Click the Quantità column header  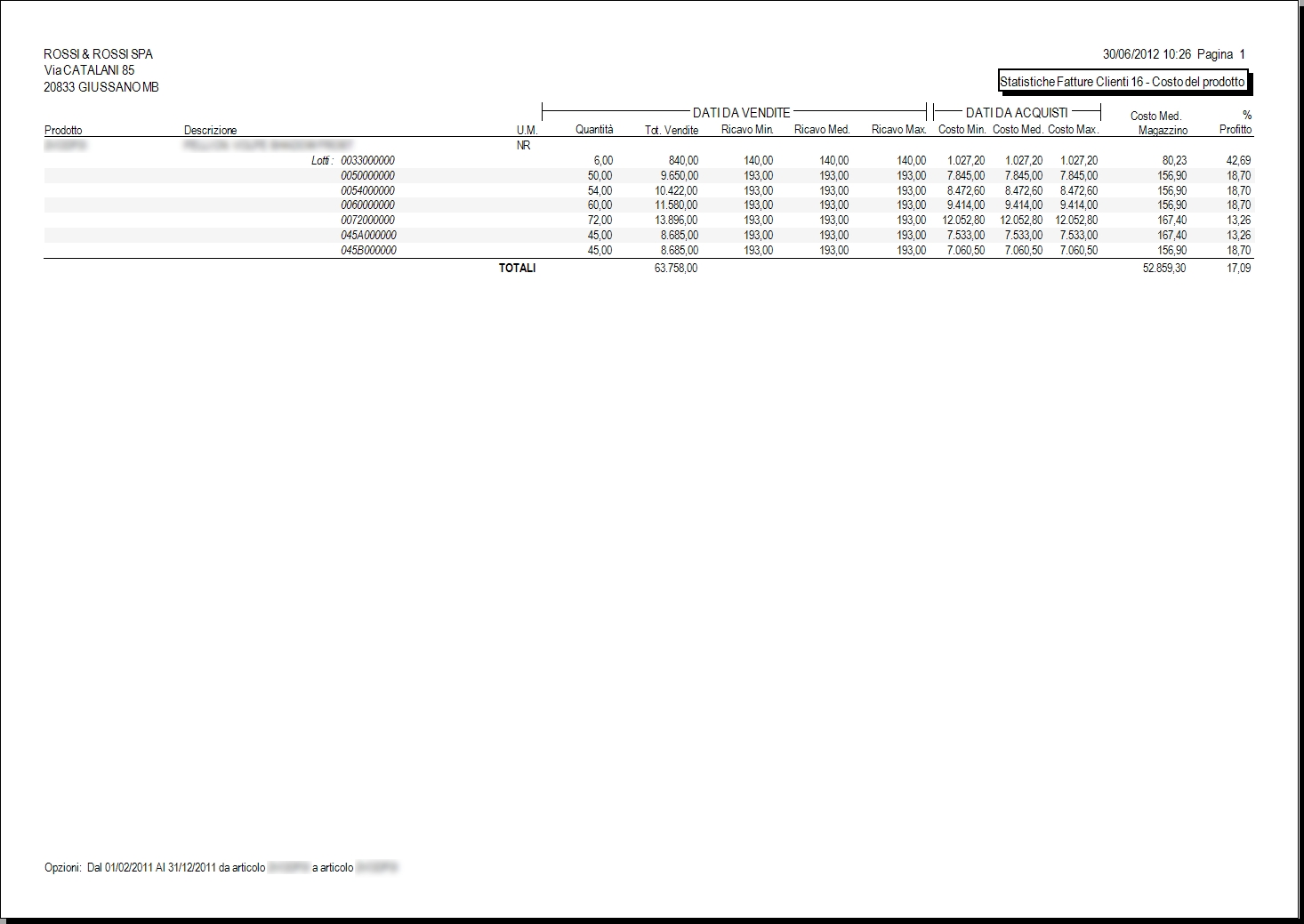pyautogui.click(x=594, y=130)
